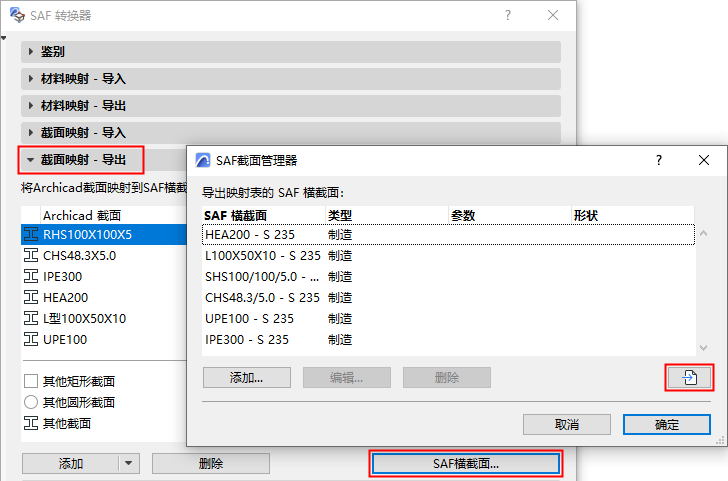The height and width of the screenshot is (481, 728).
Task: Click the profile icon beside IPE300
Action: click(31, 276)
